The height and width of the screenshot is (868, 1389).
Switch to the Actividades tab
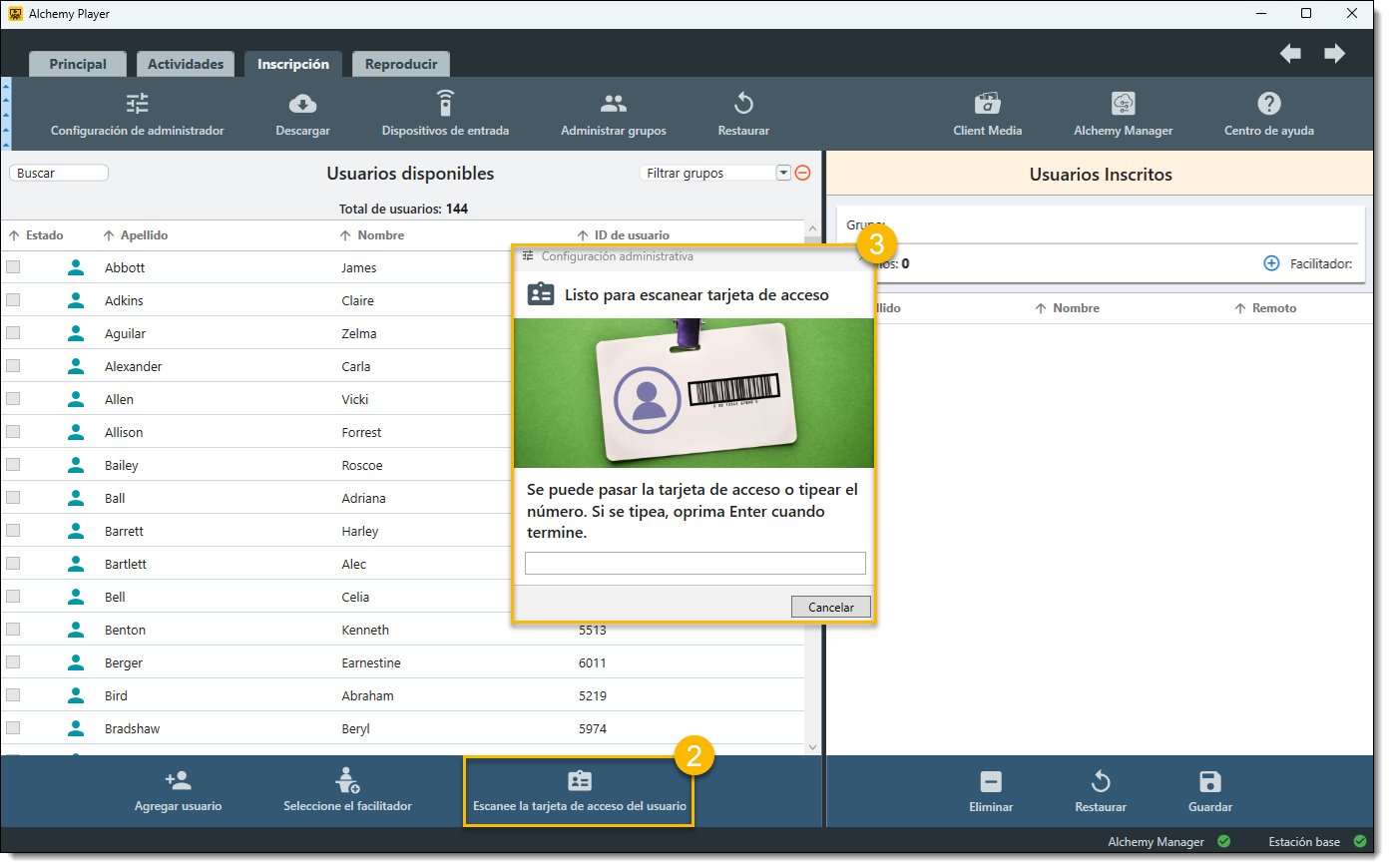(186, 64)
